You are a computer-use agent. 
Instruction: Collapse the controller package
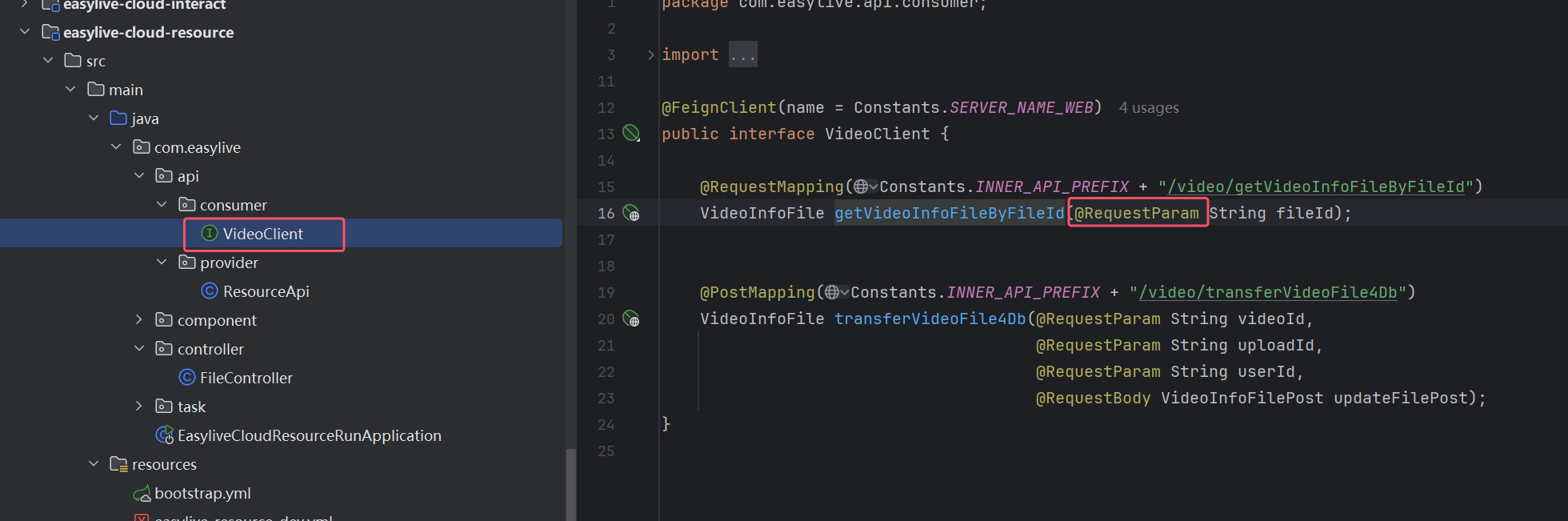pyautogui.click(x=139, y=349)
